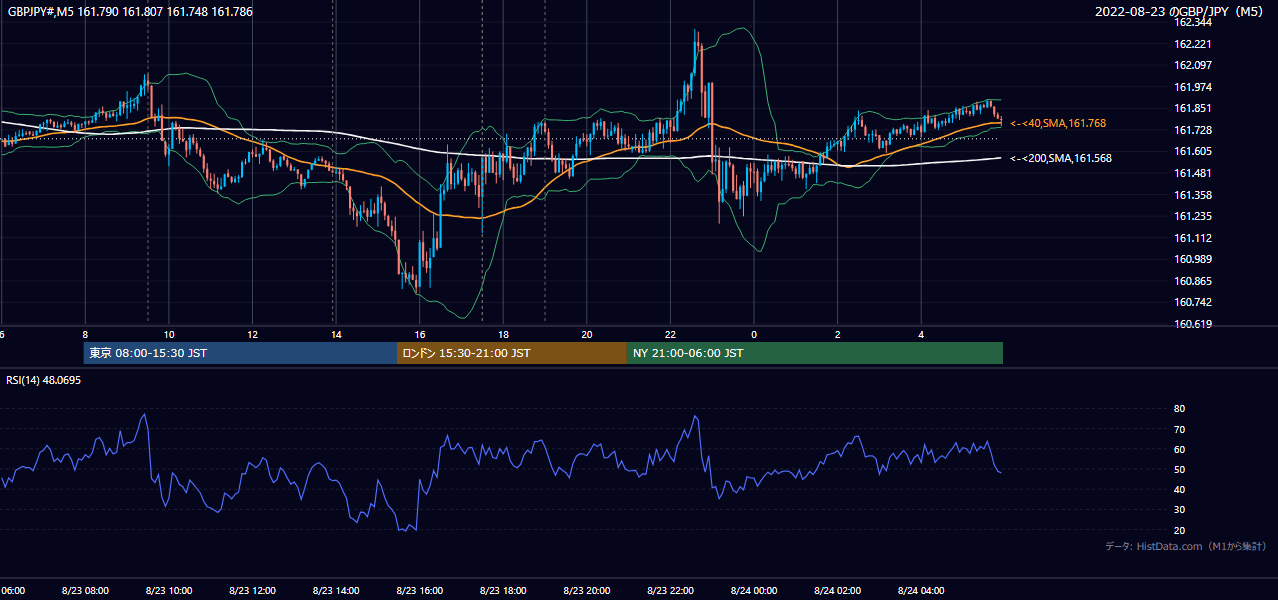Screen dimensions: 1278x600
Task: Click hour tick 18 below the price chart
Action: point(503,334)
